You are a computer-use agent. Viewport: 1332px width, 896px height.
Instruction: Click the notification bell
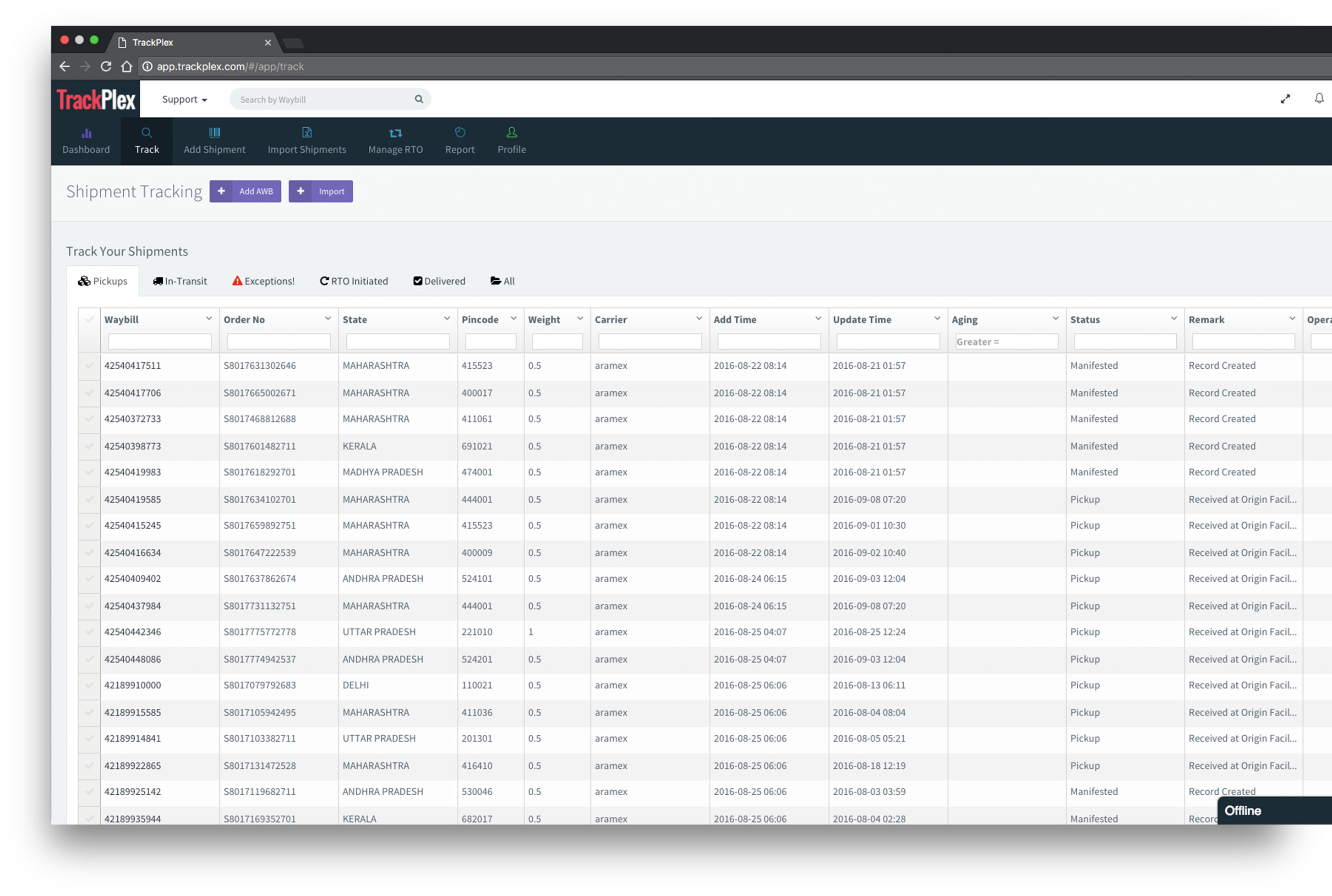[x=1319, y=98]
